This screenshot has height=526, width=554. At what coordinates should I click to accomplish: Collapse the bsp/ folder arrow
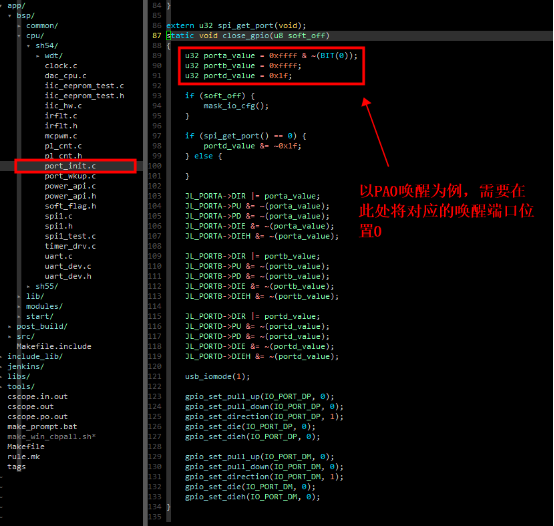[10, 16]
